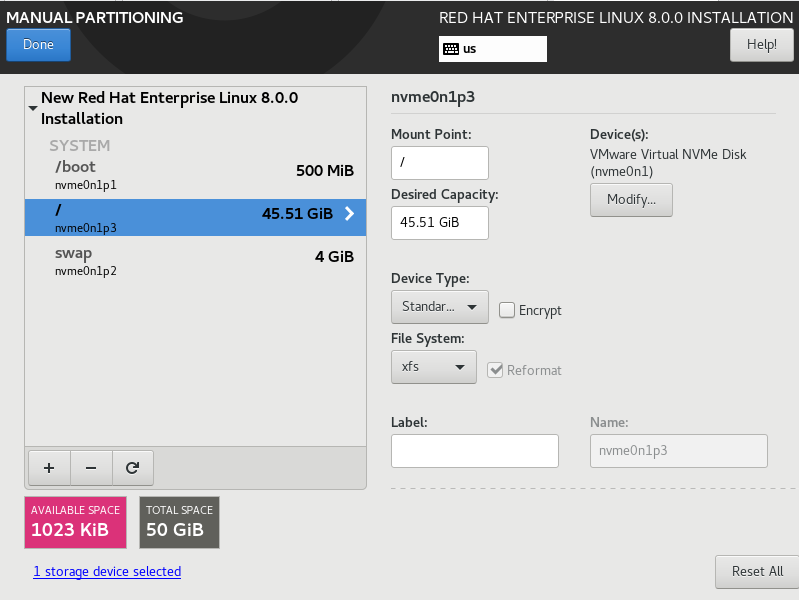This screenshot has width=799, height=600.
Task: Click the us keyboard layout selector
Action: (493, 49)
